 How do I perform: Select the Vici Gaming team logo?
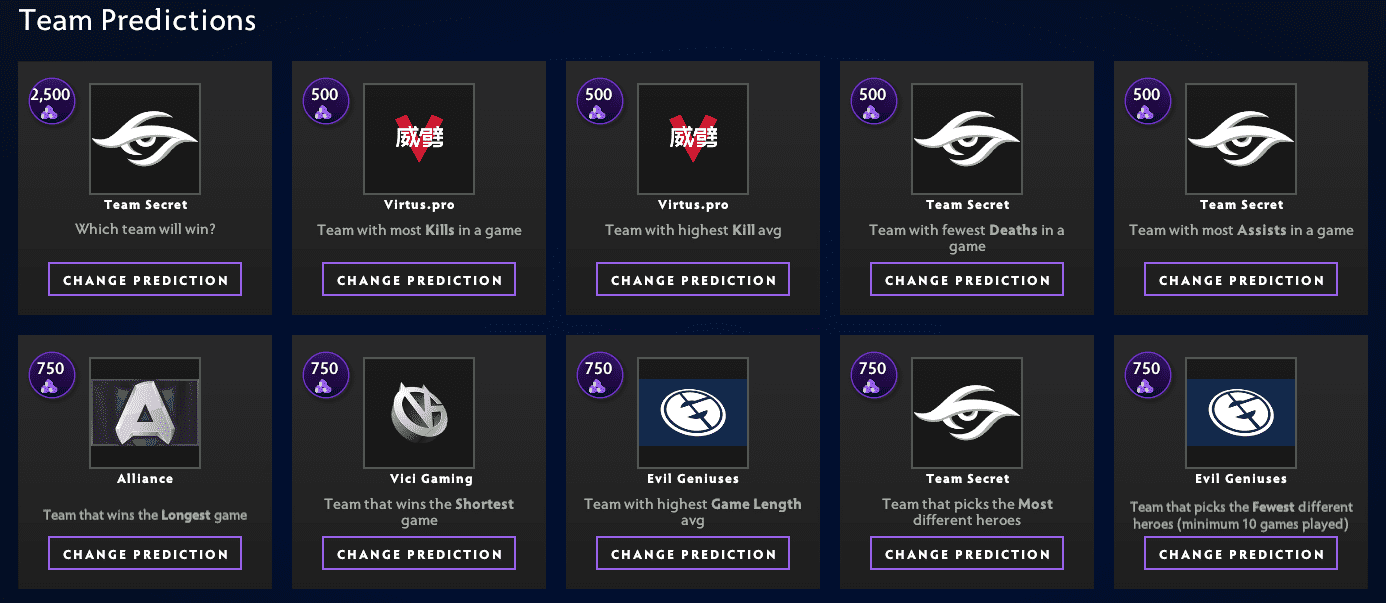[x=419, y=413]
